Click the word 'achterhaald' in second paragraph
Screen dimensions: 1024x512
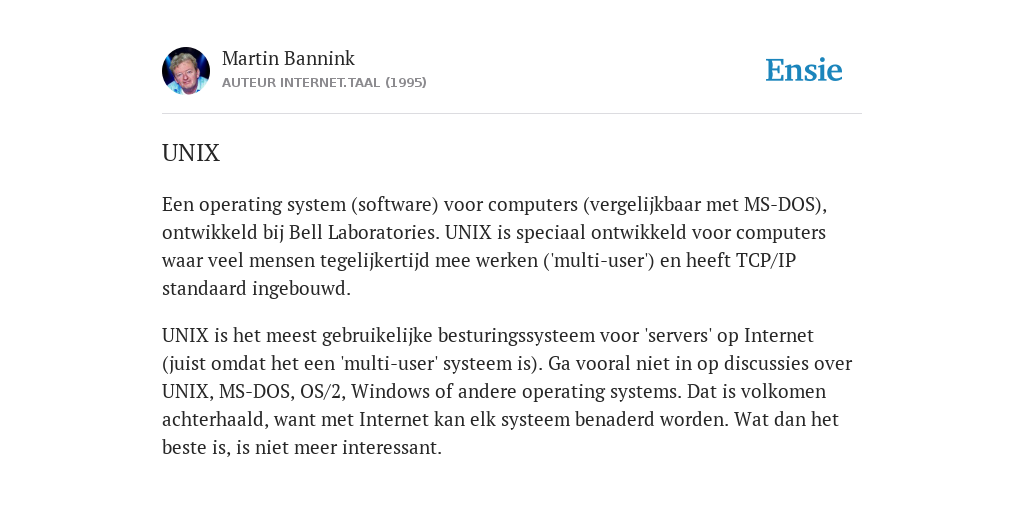pos(215,420)
